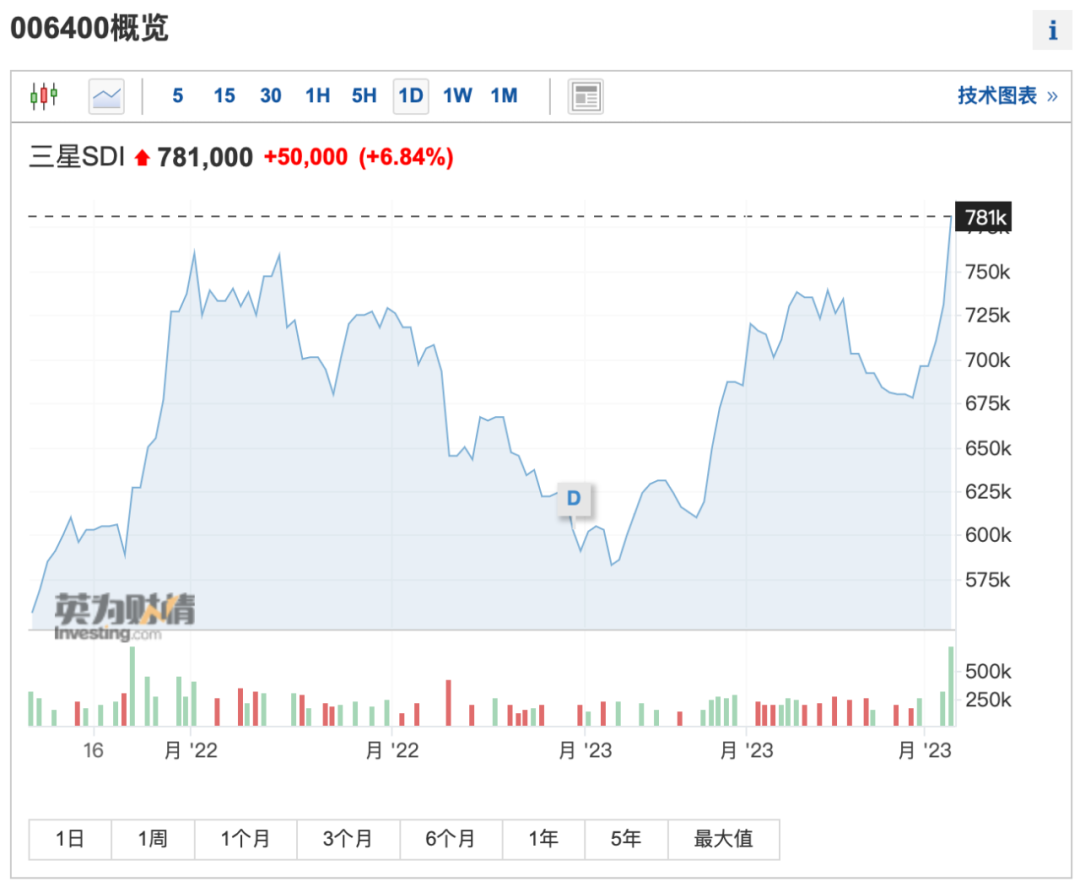The width and height of the screenshot is (1080, 887).
Task: Choose the 1M monthly interval
Action: tap(504, 96)
